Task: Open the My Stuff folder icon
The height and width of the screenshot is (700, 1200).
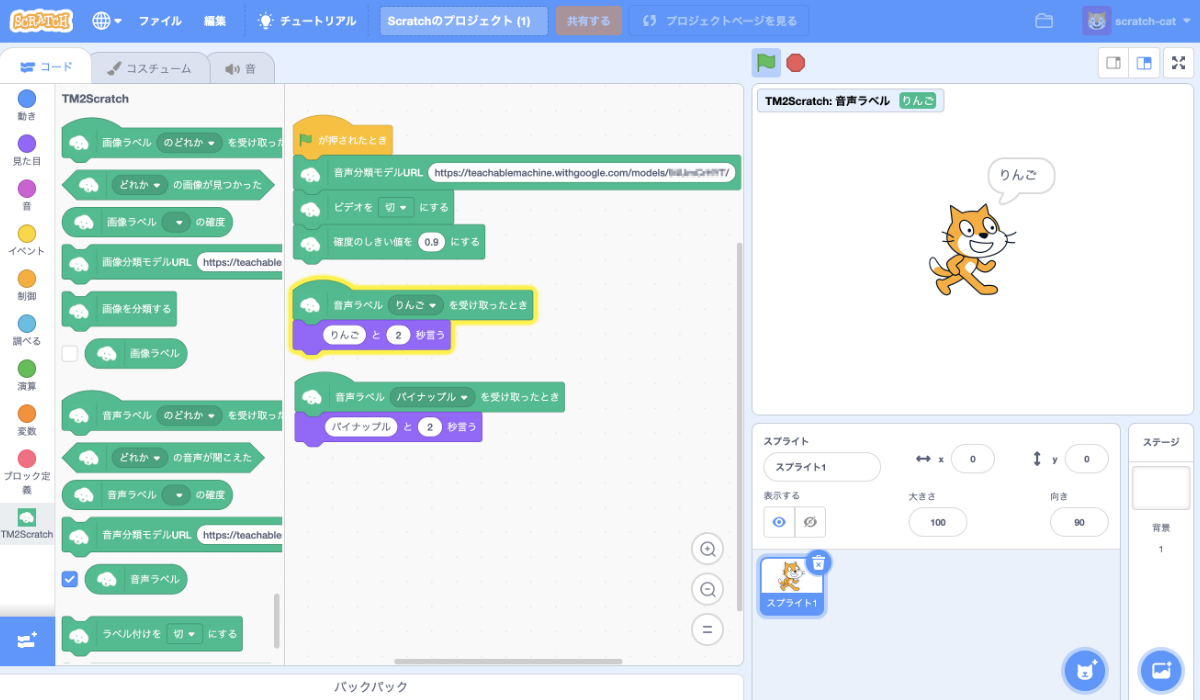Action: (1044, 21)
